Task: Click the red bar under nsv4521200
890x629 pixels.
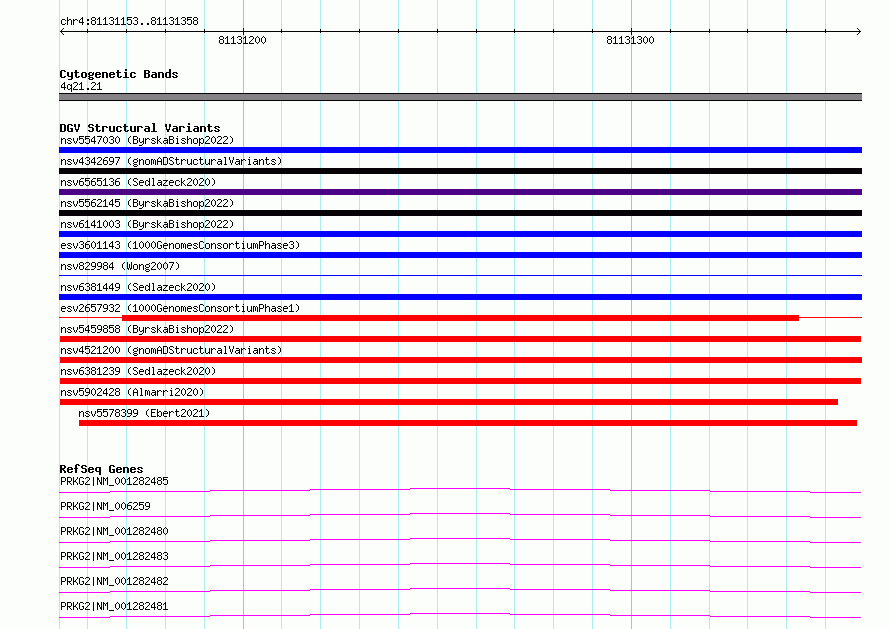Action: click(x=460, y=360)
